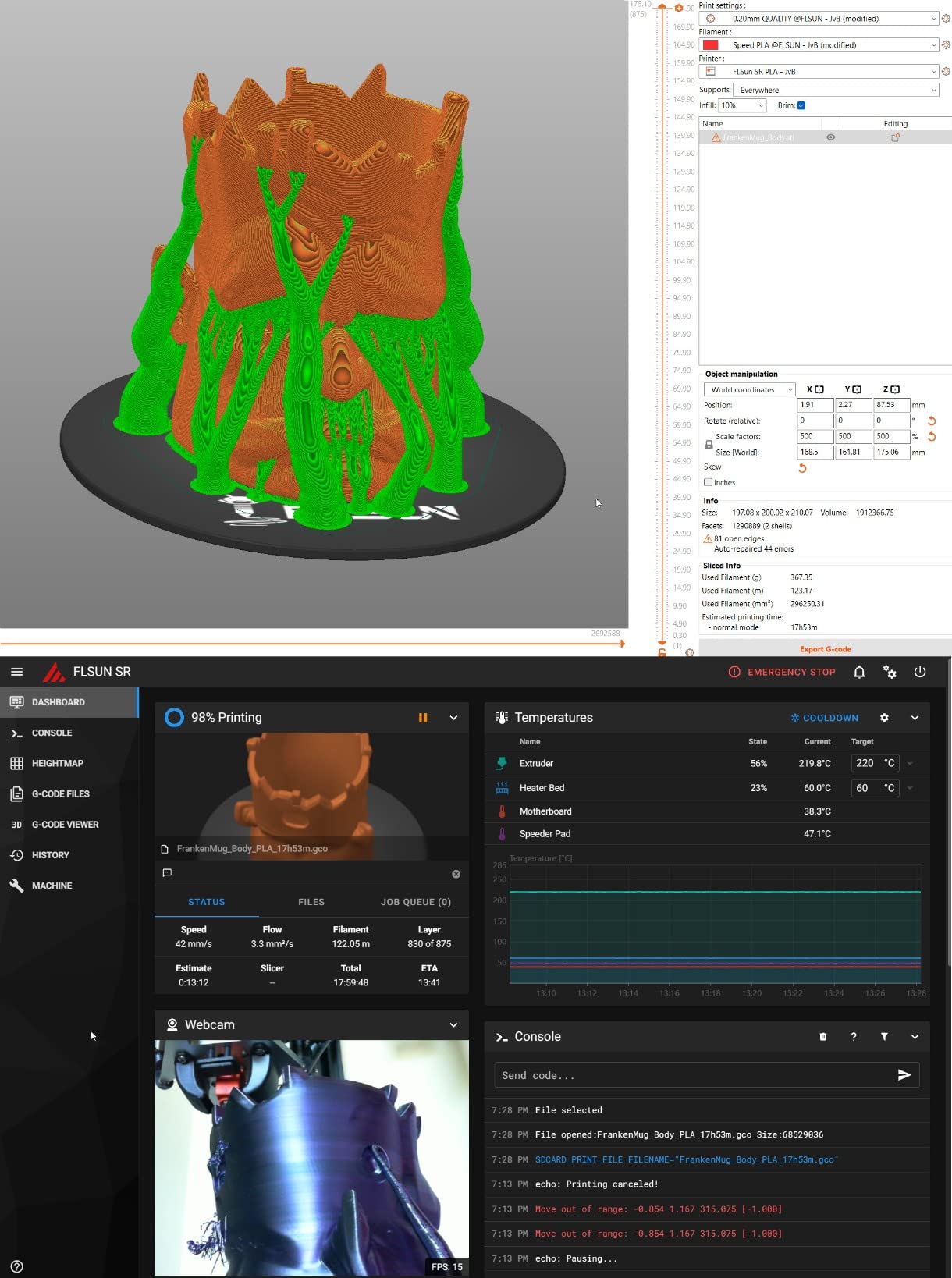Toggle the scale factors lock icon

pyautogui.click(x=709, y=444)
